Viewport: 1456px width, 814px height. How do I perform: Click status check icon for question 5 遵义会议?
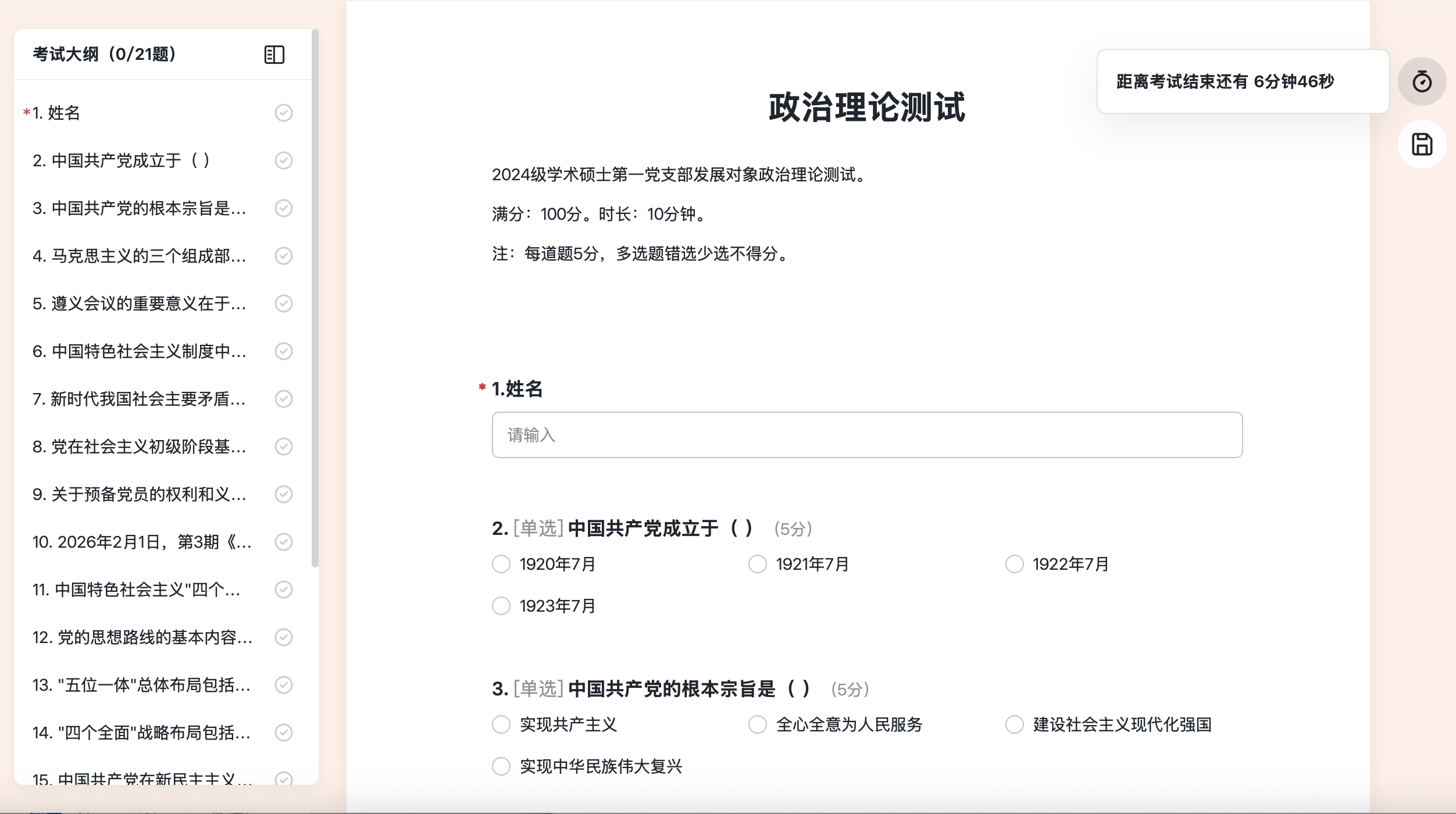283,304
